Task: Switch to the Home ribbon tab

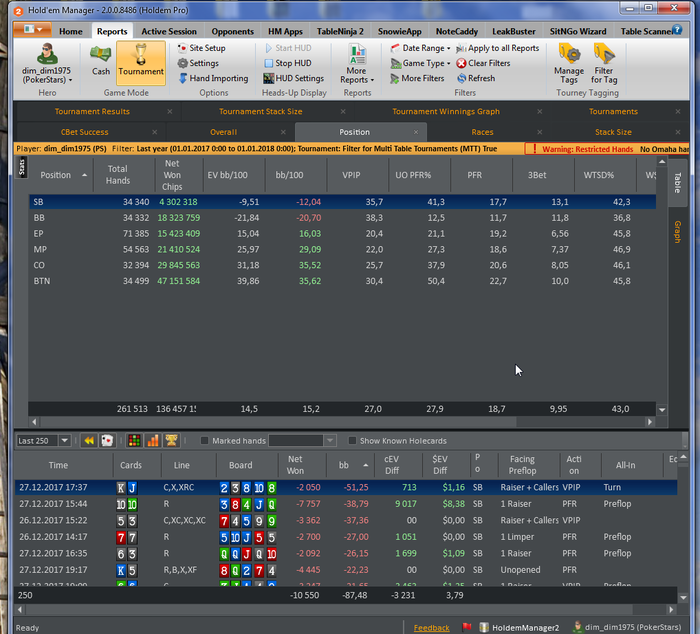Action: pyautogui.click(x=71, y=31)
